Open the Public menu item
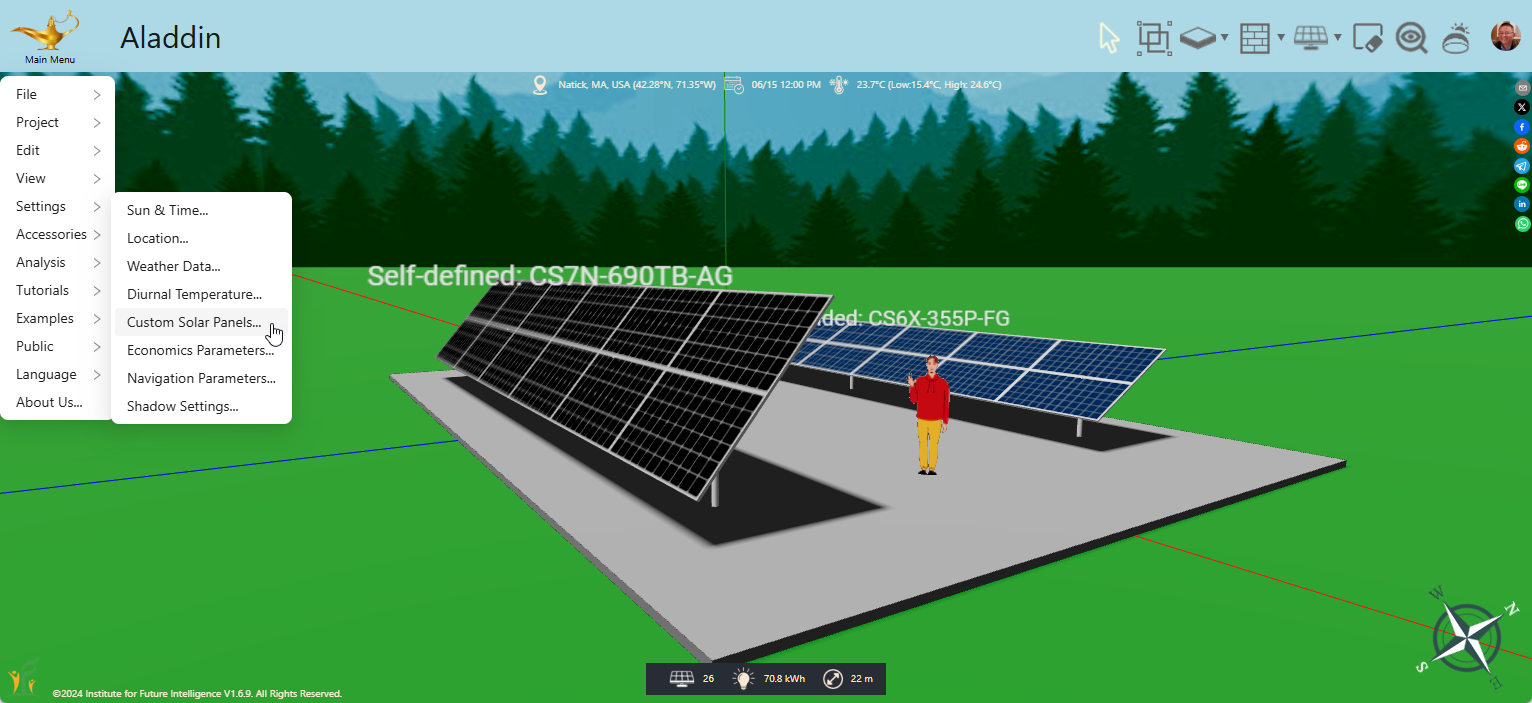Image resolution: width=1532 pixels, height=703 pixels. tap(58, 347)
